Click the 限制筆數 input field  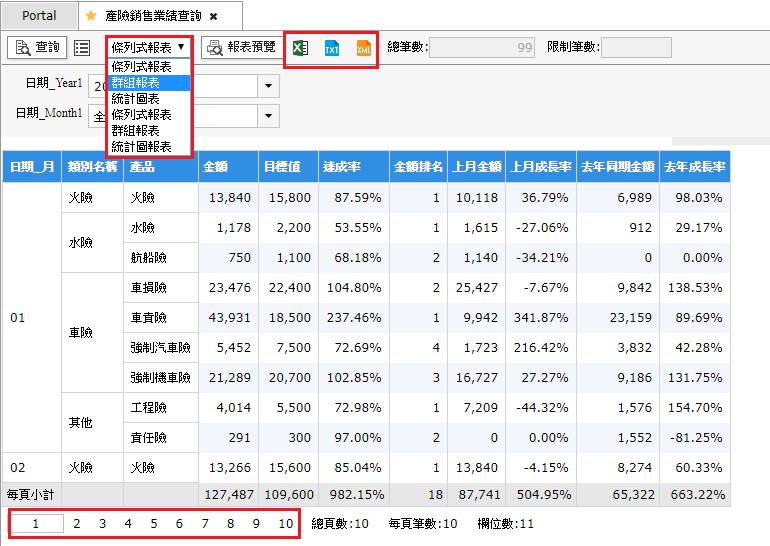[636, 47]
